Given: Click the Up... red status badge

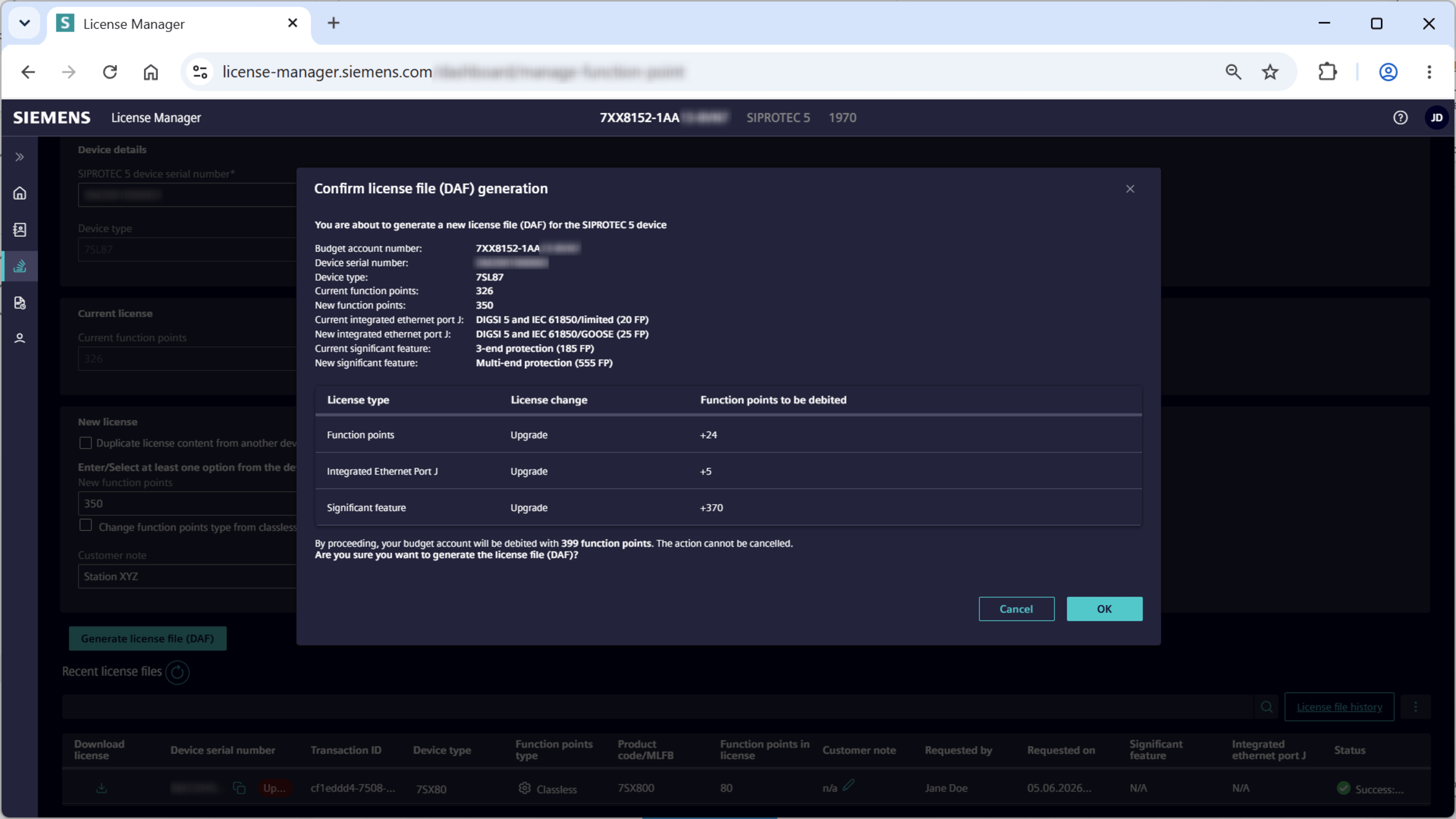Looking at the screenshot, I should [275, 788].
